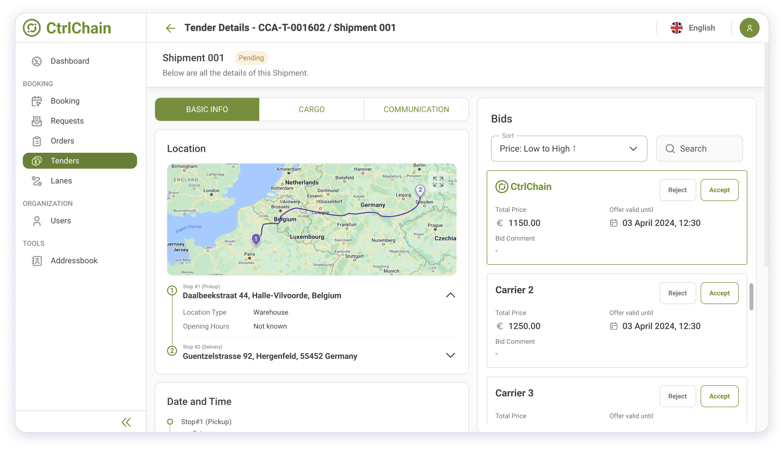
Task: Expand the map to fullscreen
Action: tap(438, 182)
